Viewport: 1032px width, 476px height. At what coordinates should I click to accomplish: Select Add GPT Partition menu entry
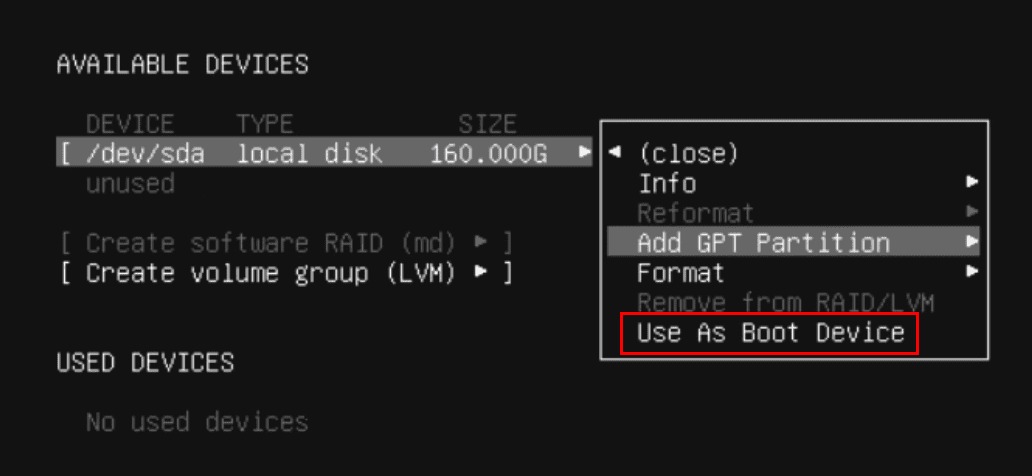pyautogui.click(x=763, y=243)
